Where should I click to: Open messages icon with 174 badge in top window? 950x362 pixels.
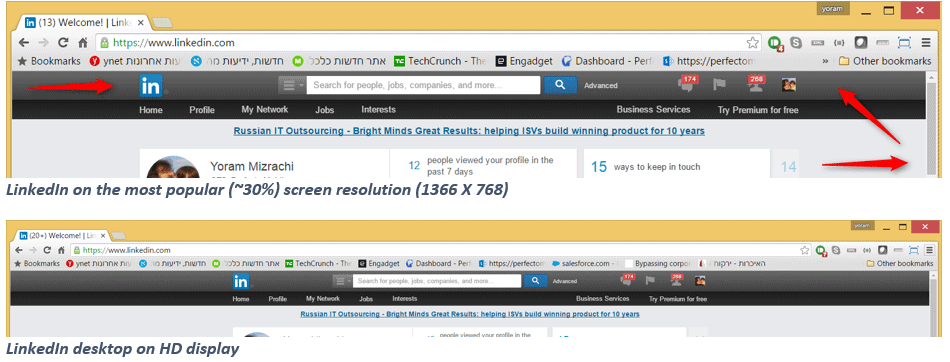click(688, 84)
